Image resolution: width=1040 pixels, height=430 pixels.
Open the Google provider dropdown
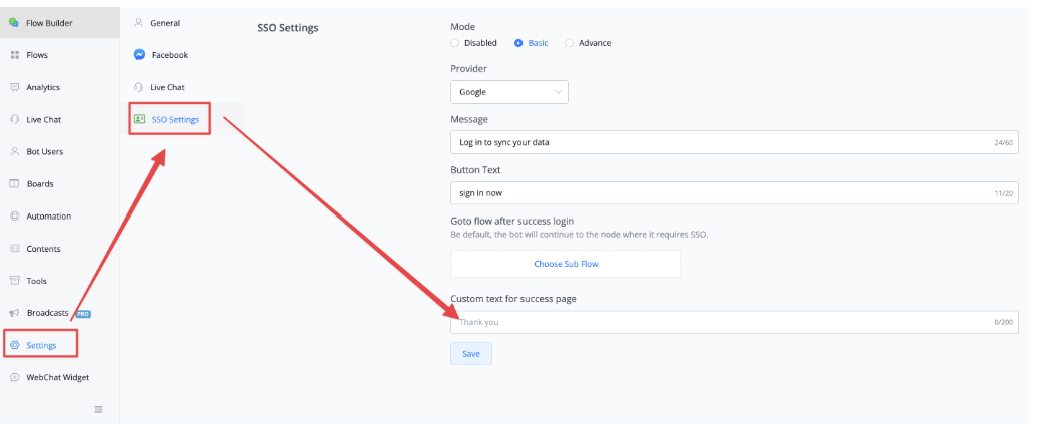509,92
